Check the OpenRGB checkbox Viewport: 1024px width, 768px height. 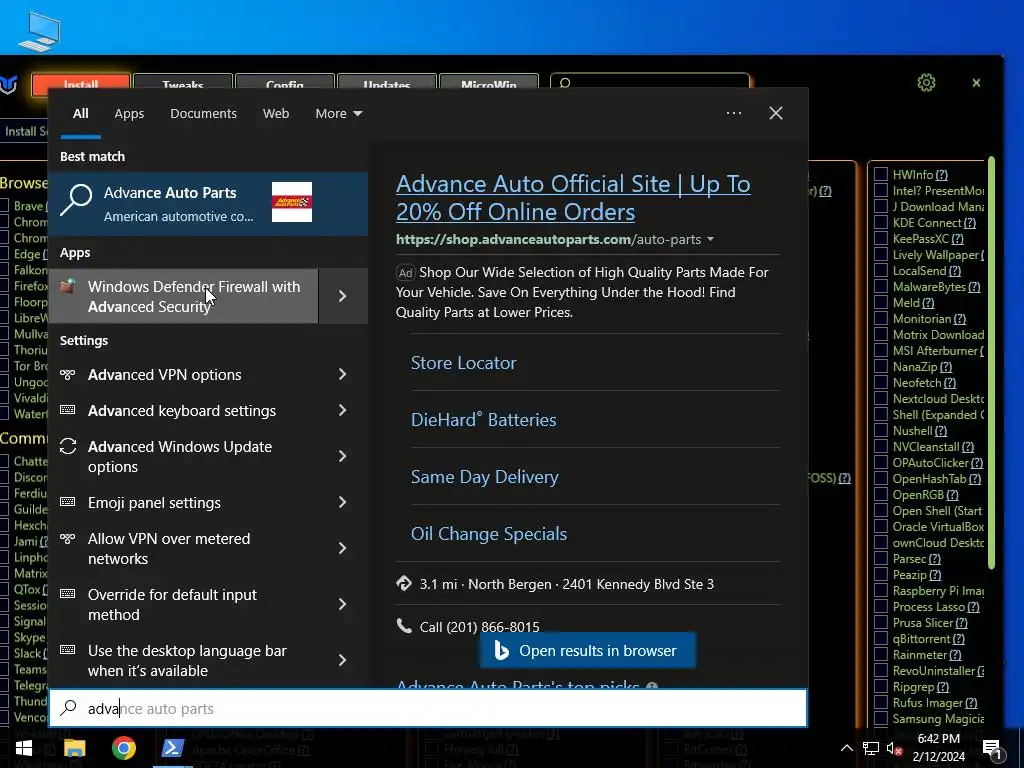[x=881, y=495]
